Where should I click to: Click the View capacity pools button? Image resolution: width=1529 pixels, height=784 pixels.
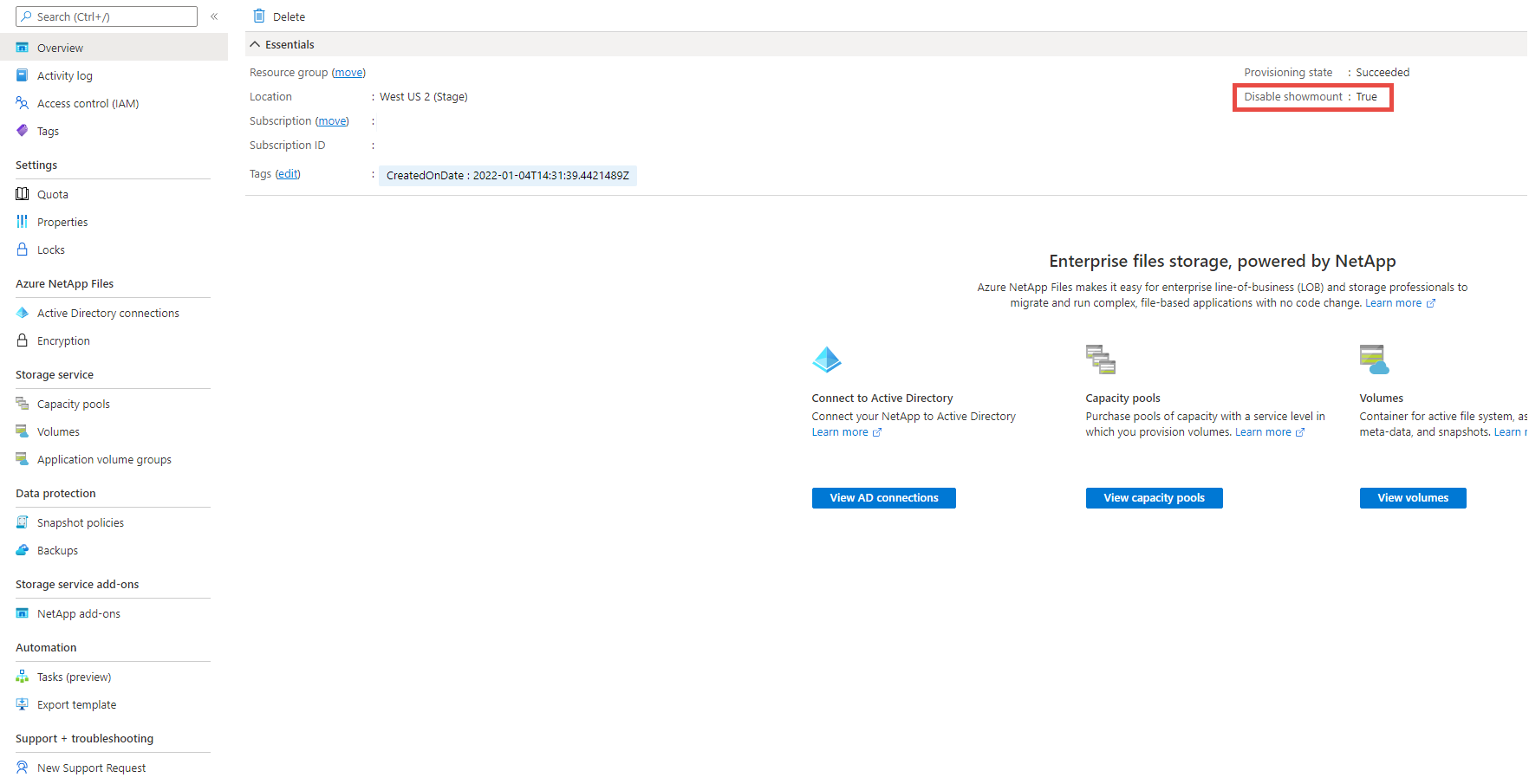(1154, 498)
